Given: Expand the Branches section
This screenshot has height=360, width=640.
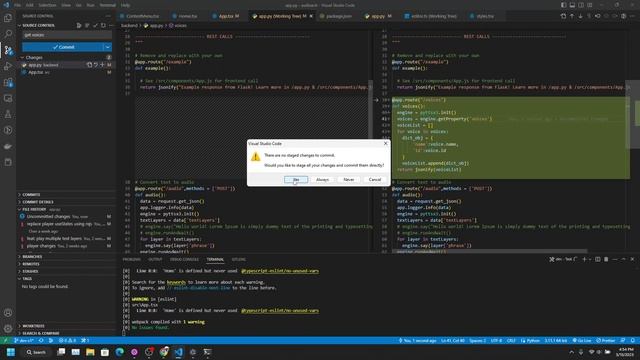Looking at the screenshot, I should pos(67,257).
